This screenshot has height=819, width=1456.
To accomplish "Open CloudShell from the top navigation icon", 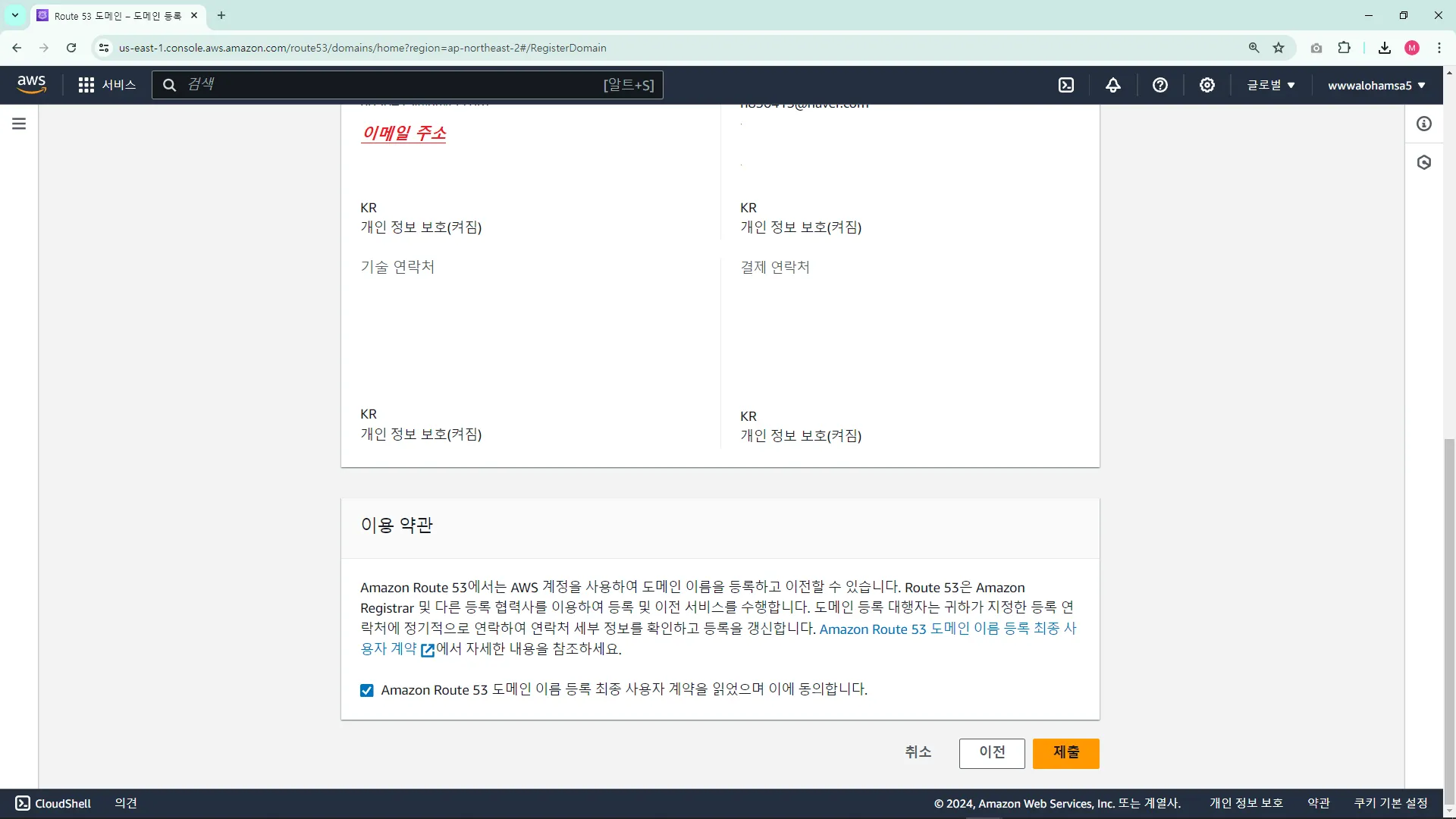I will 1066,85.
